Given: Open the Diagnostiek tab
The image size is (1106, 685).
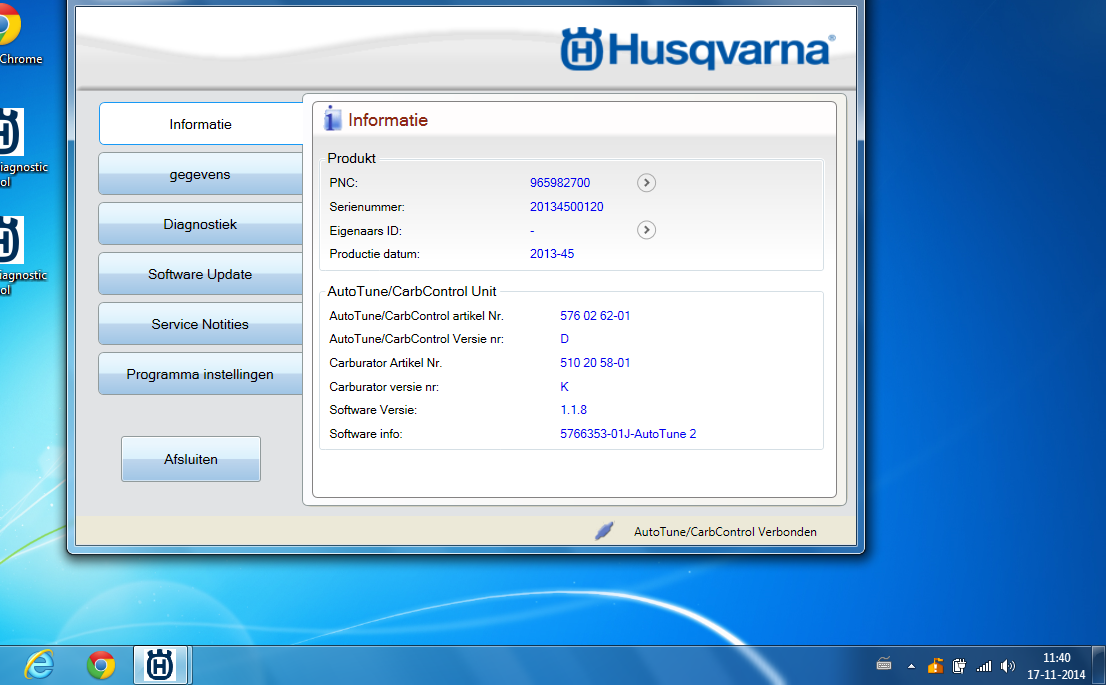Looking at the screenshot, I should coord(200,224).
